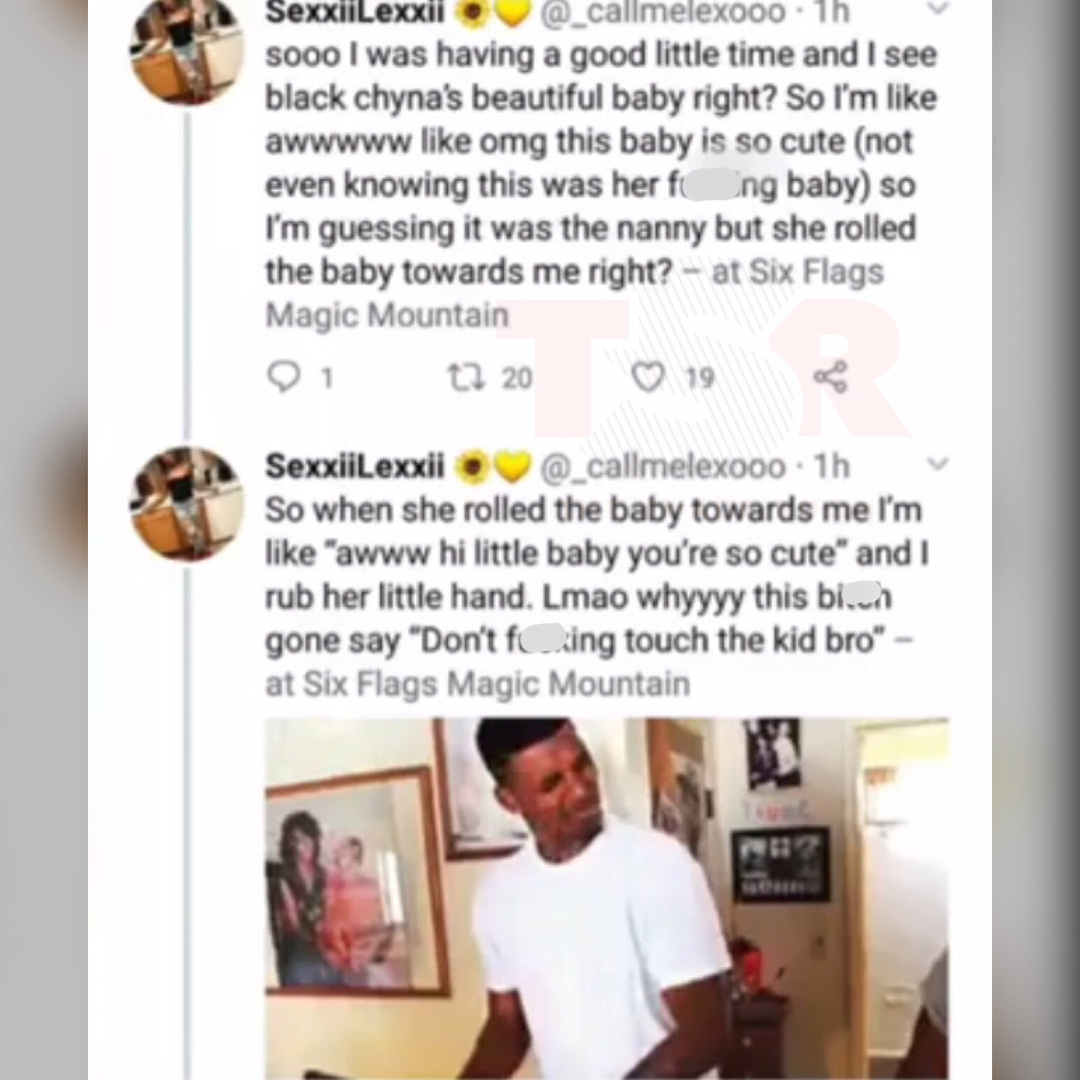The image size is (1080, 1080).
Task: Open the meme photo of man in white shirt
Action: point(607,899)
